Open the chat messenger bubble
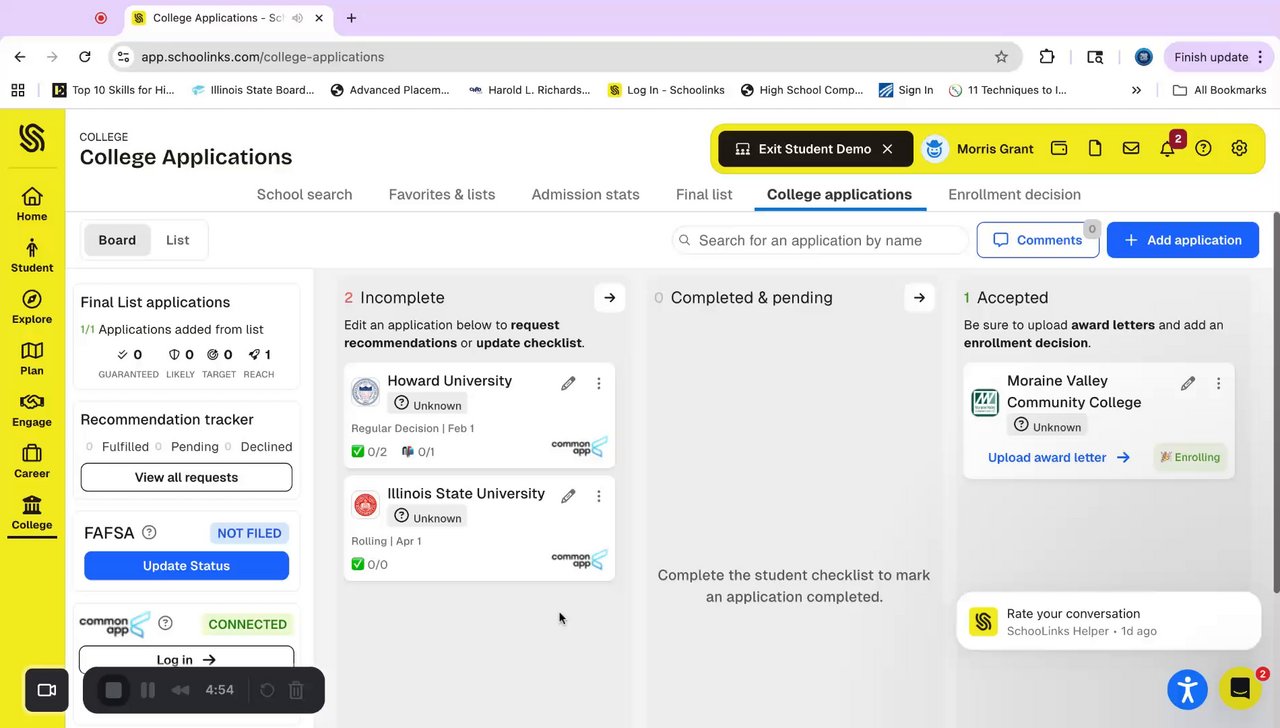 tap(1240, 689)
